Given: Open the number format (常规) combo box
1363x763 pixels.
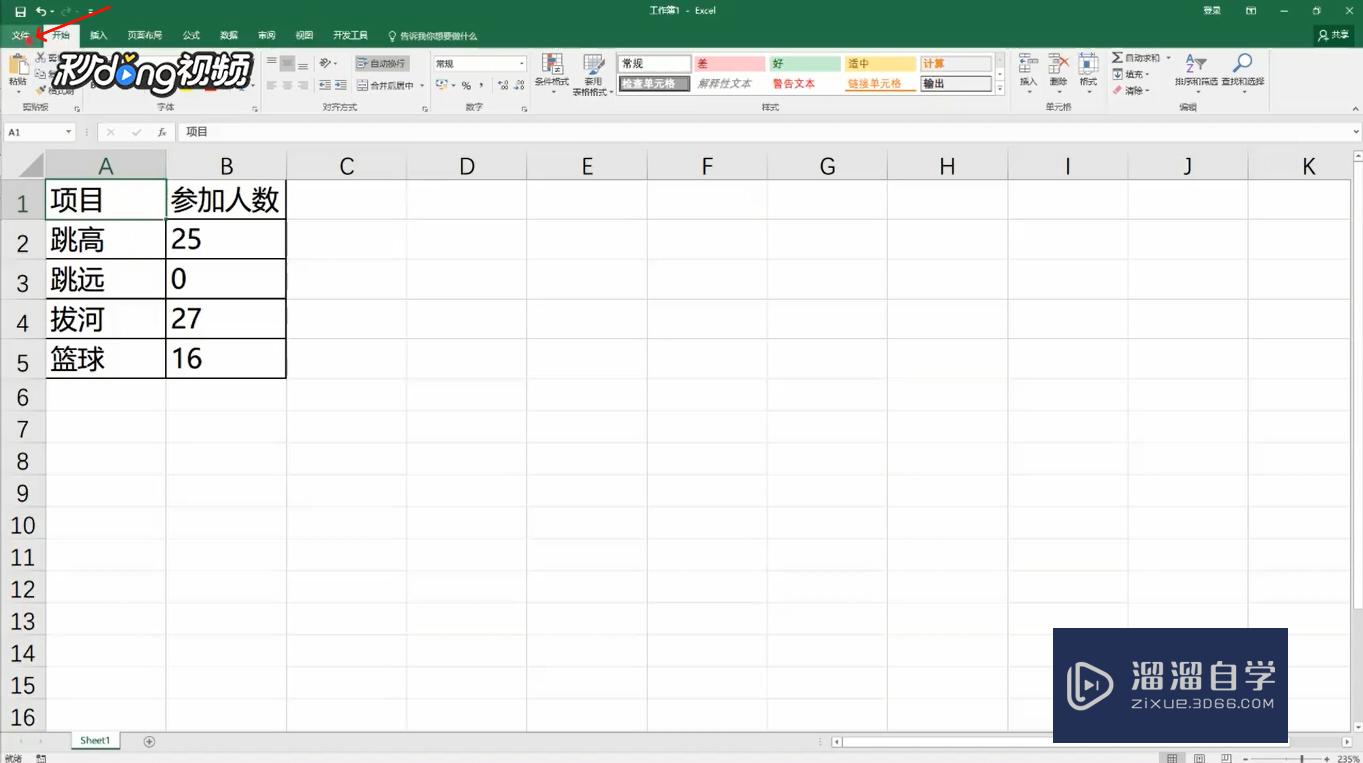Looking at the screenshot, I should (479, 63).
